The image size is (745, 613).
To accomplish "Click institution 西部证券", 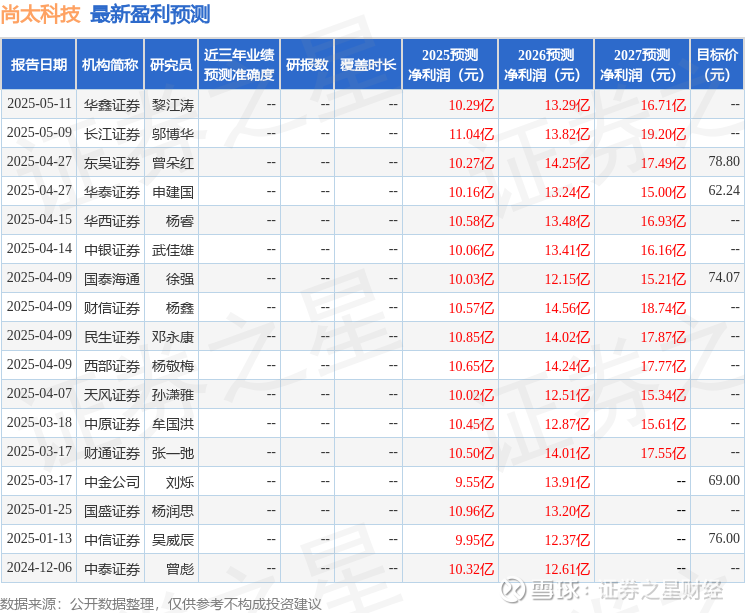I will (112, 366).
